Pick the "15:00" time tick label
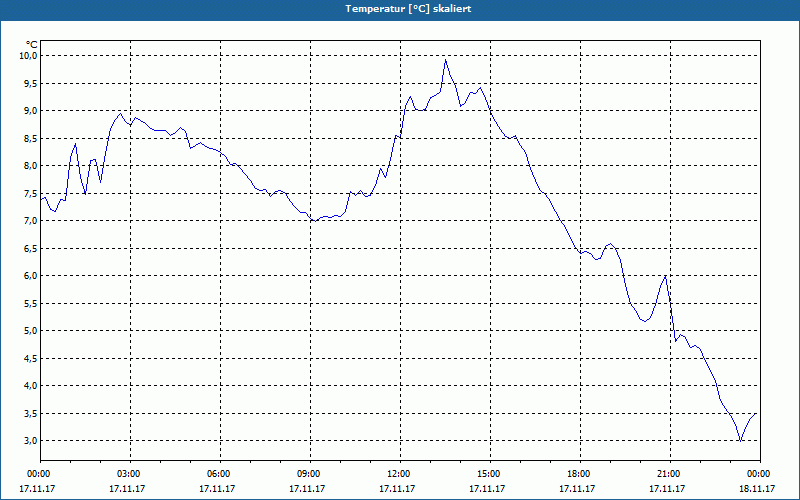This screenshot has height=500, width=800. (490, 474)
